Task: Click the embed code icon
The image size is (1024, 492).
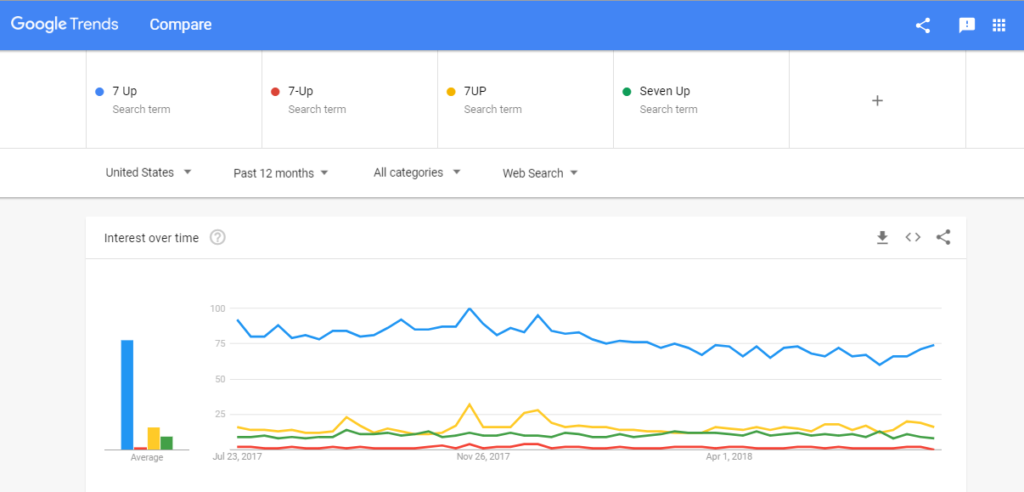Action: pyautogui.click(x=912, y=237)
